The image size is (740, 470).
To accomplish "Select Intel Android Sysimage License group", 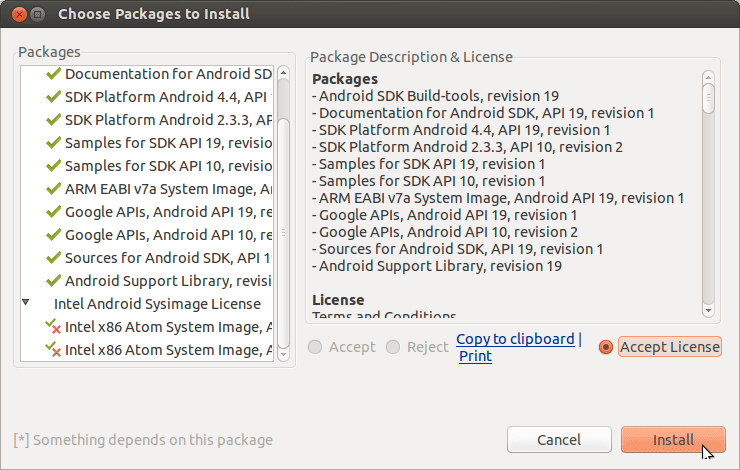I will (147, 304).
